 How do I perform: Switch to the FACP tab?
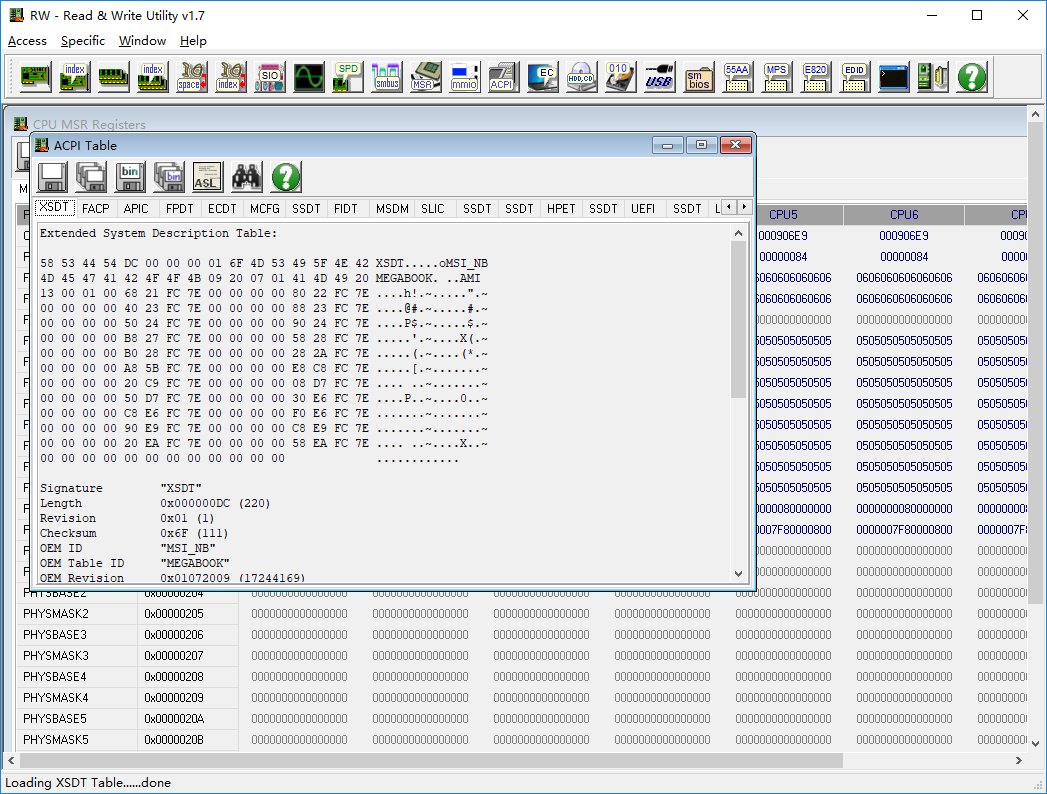tap(95, 209)
